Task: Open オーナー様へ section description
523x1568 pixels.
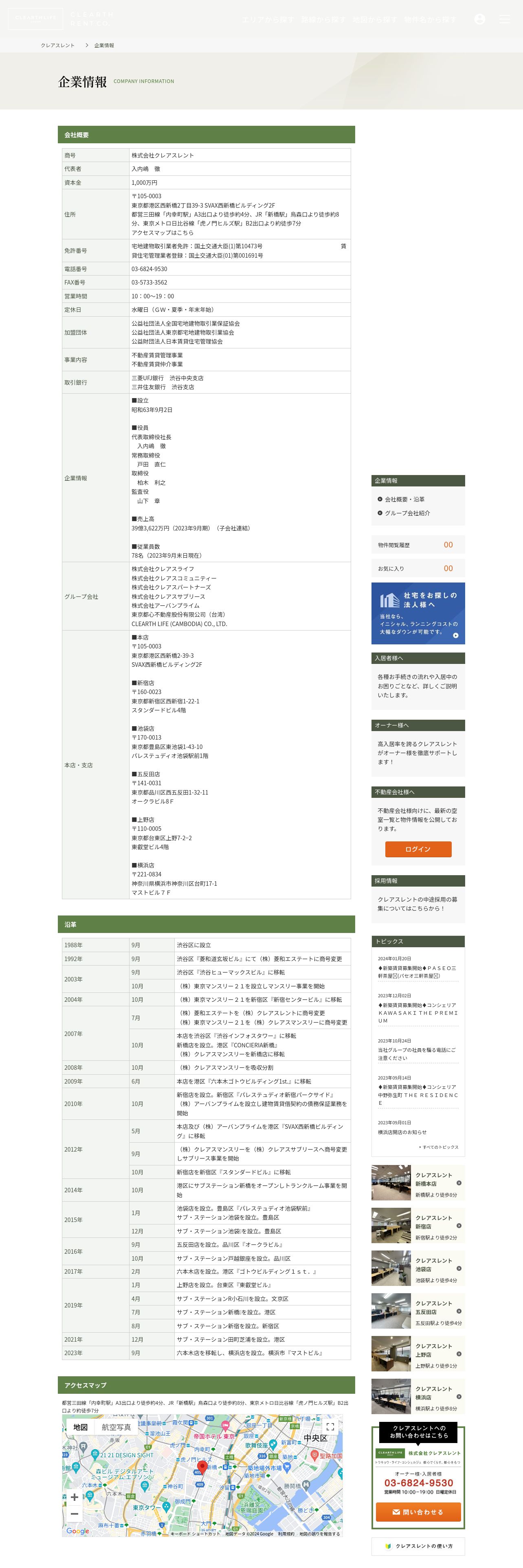Action: [418, 752]
